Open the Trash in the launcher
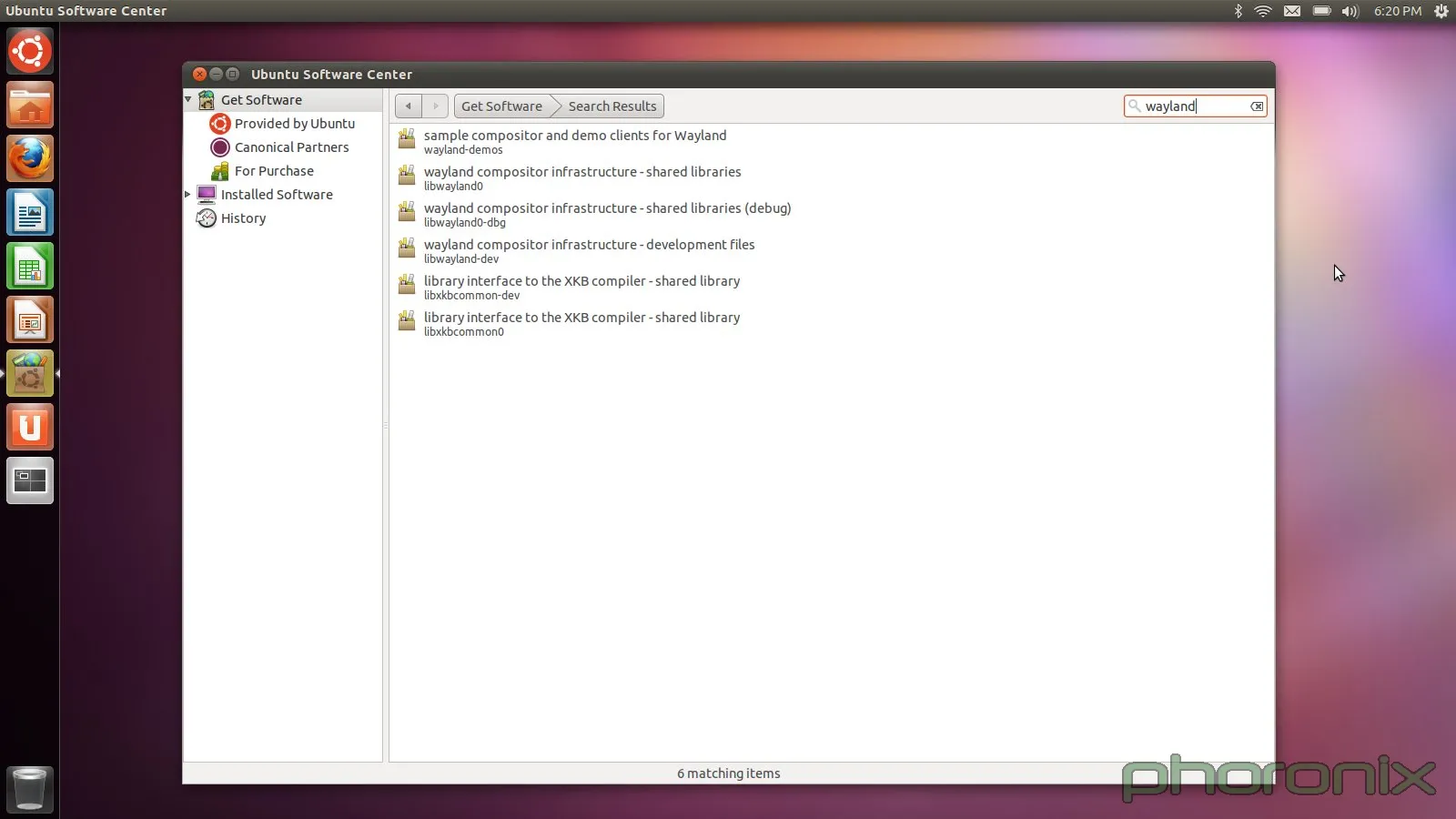This screenshot has height=819, width=1456. (x=30, y=789)
